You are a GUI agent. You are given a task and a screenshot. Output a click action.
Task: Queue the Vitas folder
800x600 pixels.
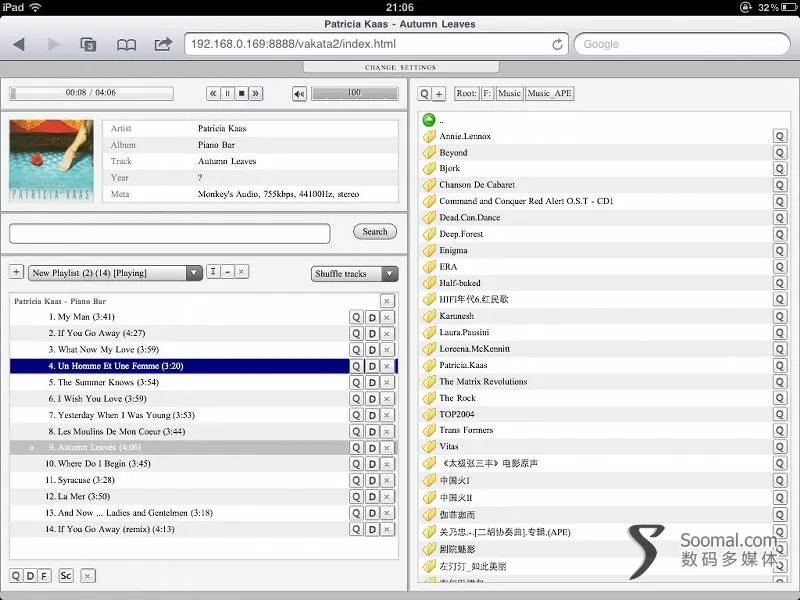(780, 447)
